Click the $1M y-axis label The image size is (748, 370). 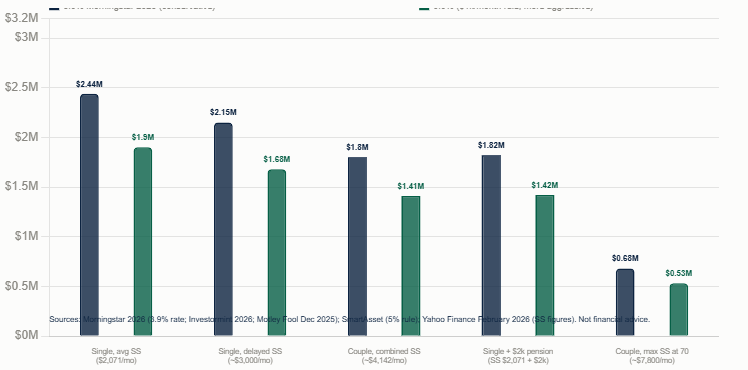(27, 236)
